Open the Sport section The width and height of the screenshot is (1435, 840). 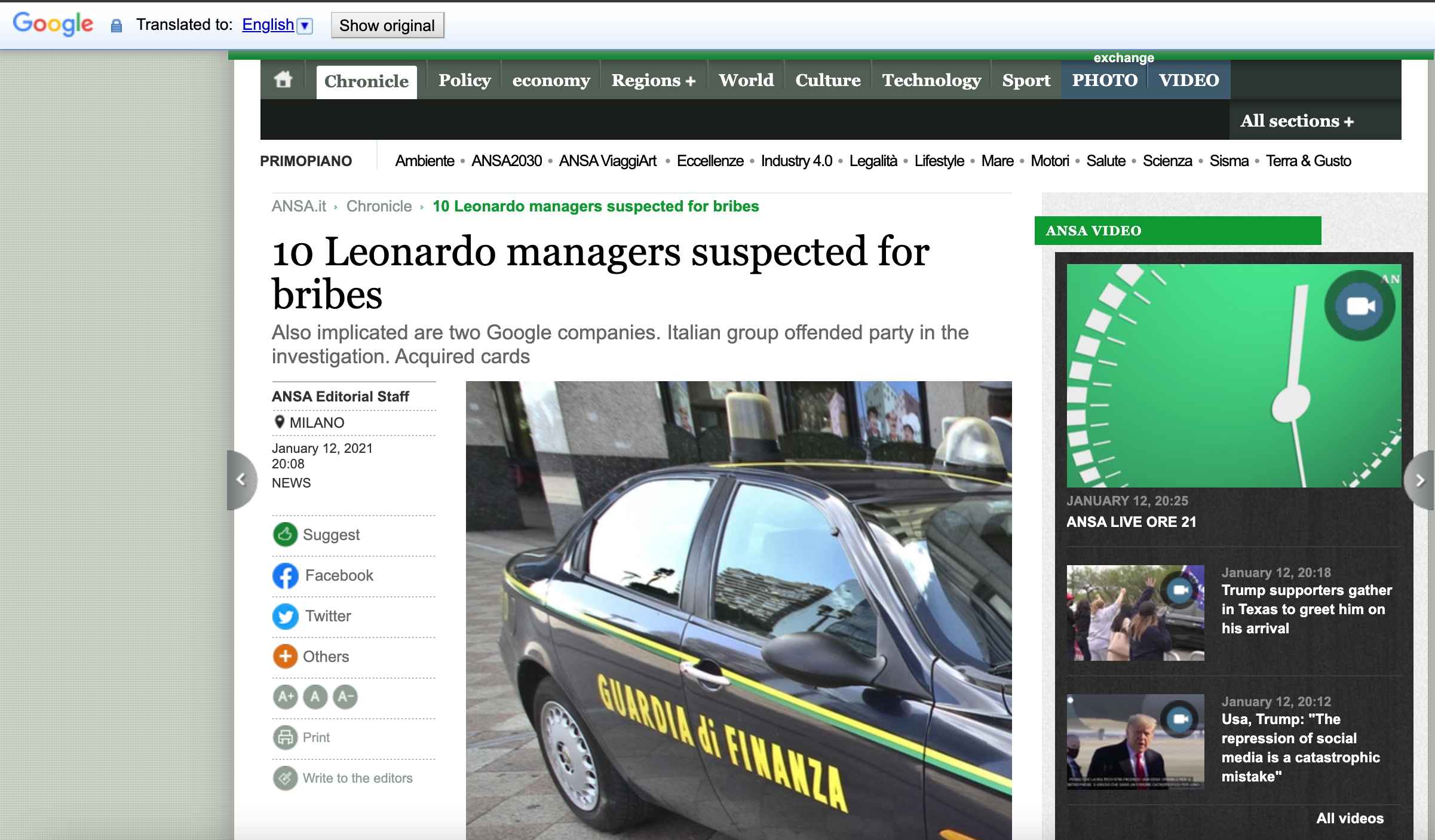coord(1026,80)
